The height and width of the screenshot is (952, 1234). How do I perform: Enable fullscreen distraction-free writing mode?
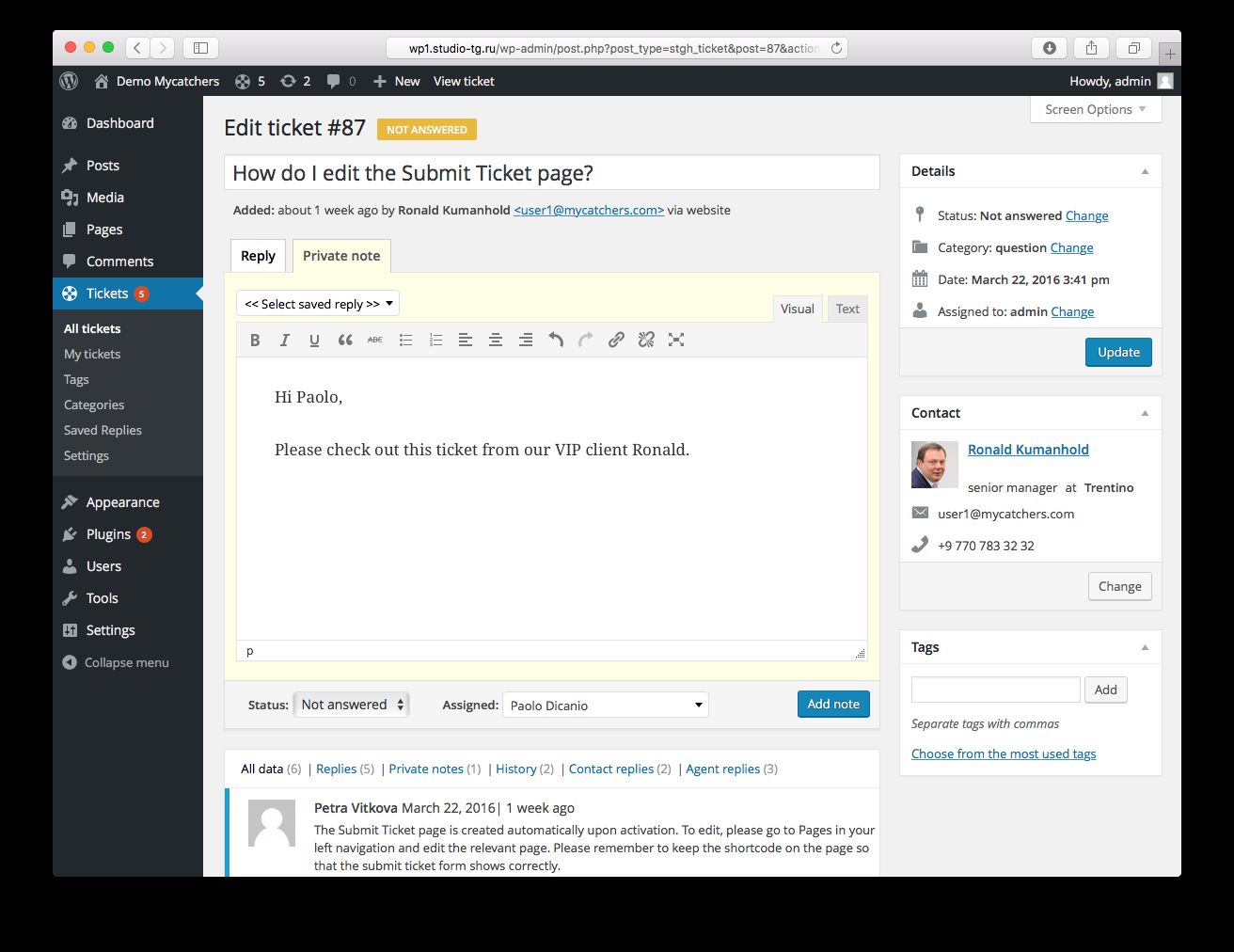676,340
